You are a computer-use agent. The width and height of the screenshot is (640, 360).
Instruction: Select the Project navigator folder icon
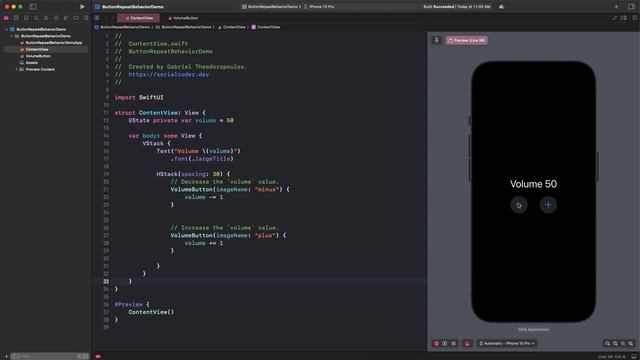[6, 18]
